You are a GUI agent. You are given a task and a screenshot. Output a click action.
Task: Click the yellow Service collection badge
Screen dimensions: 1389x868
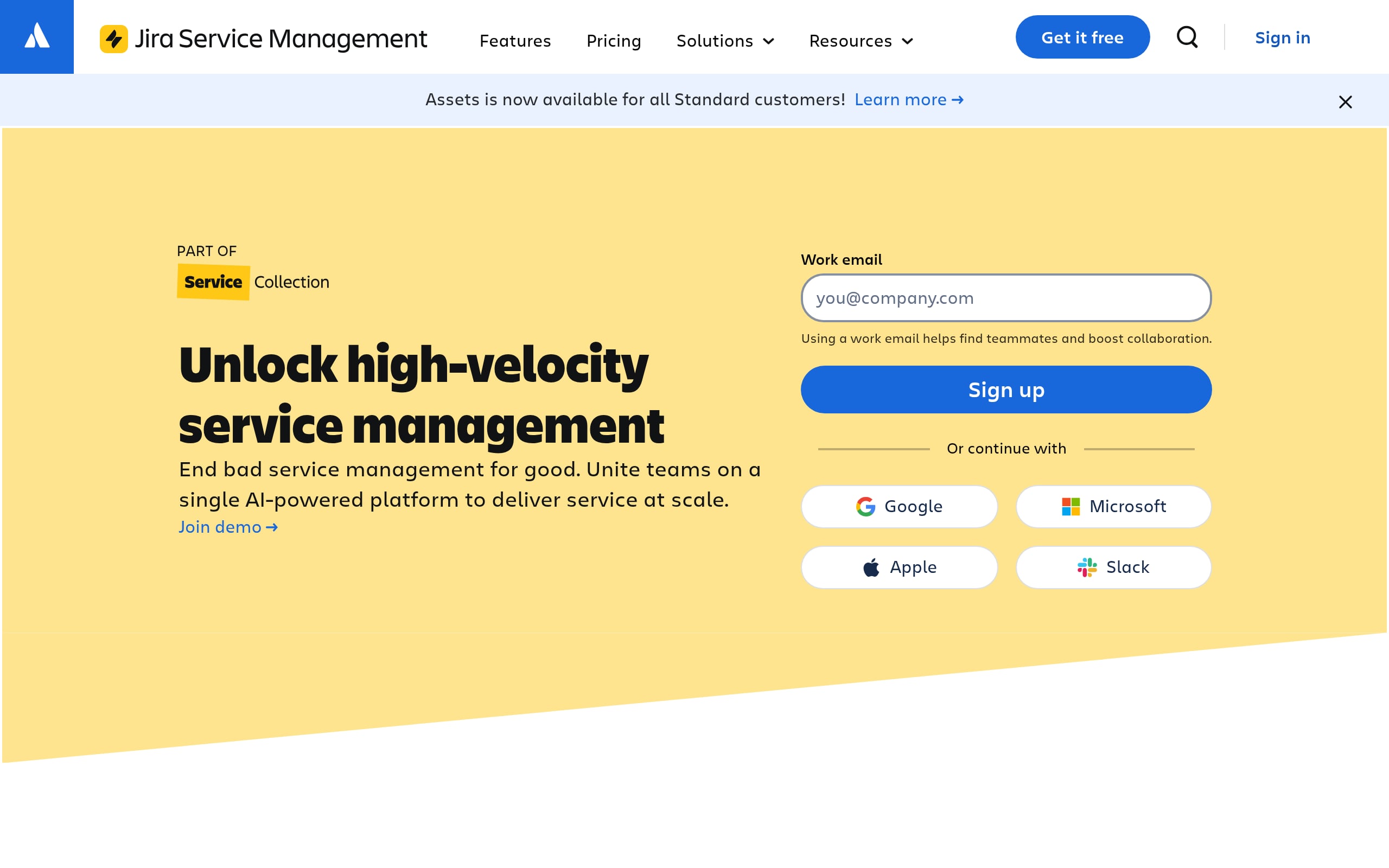click(x=213, y=282)
